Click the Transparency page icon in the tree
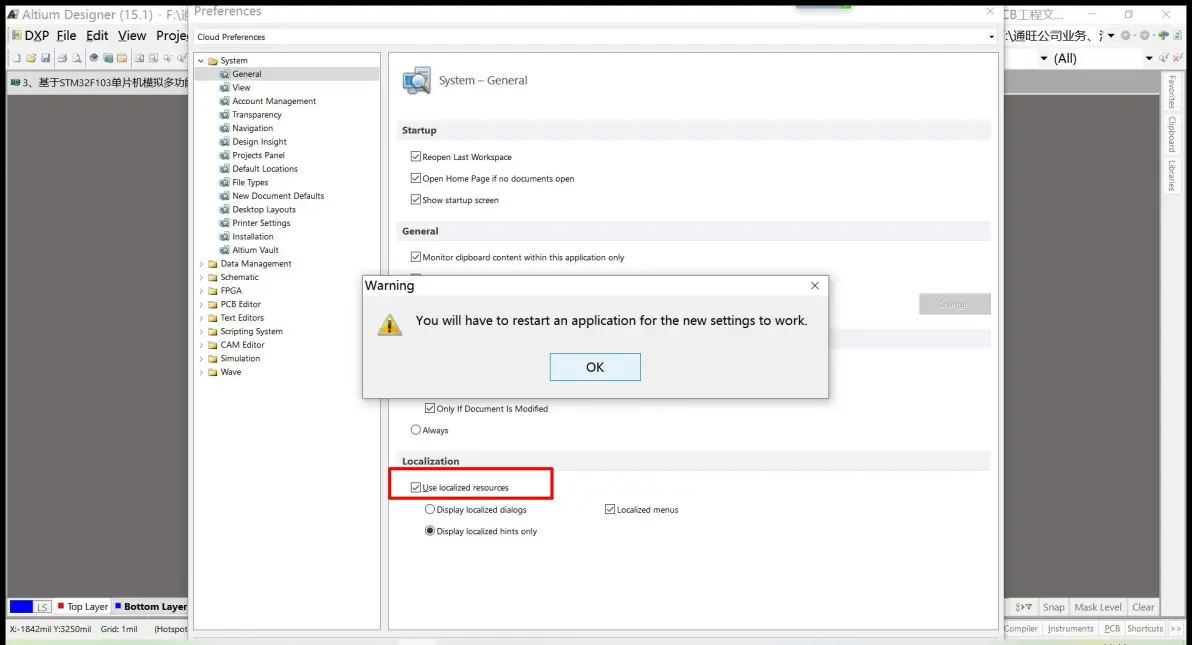The image size is (1192, 645). tap(224, 115)
